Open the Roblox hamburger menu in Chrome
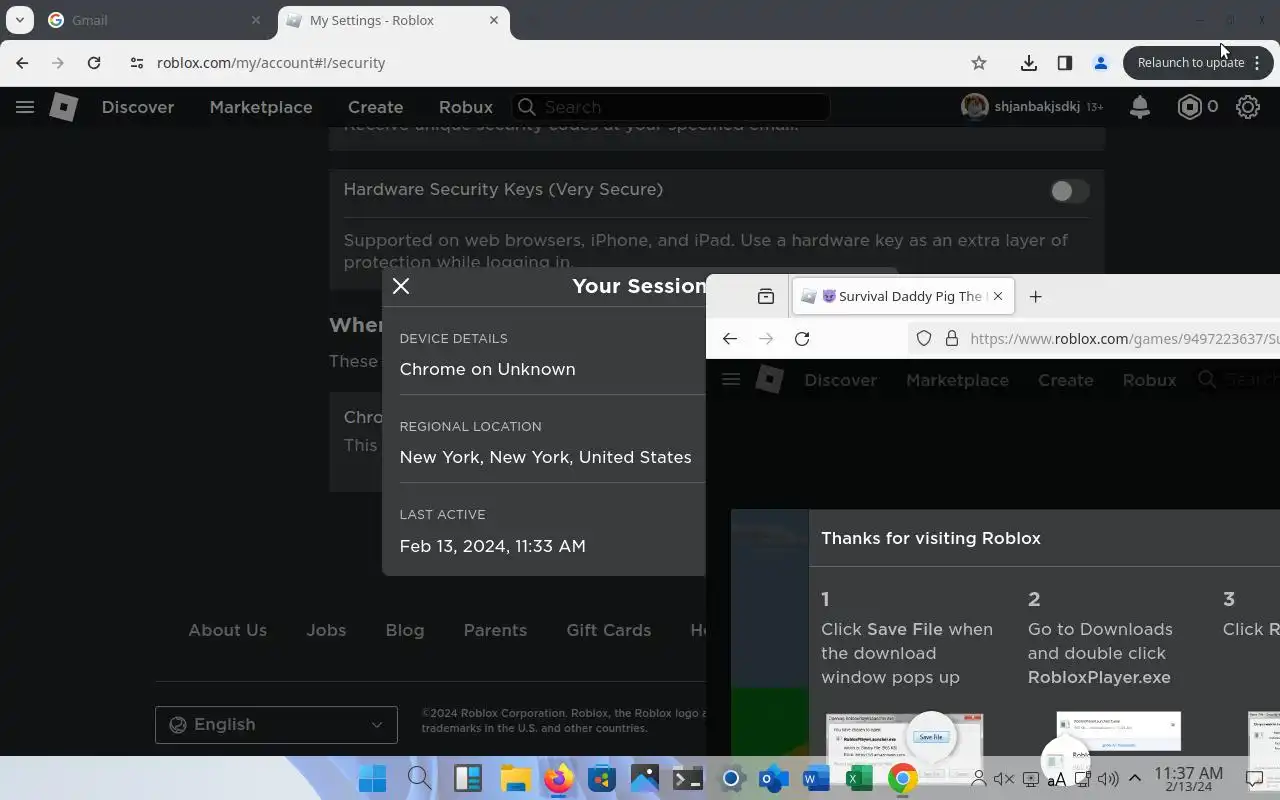The image size is (1280, 800). pyautogui.click(x=25, y=107)
